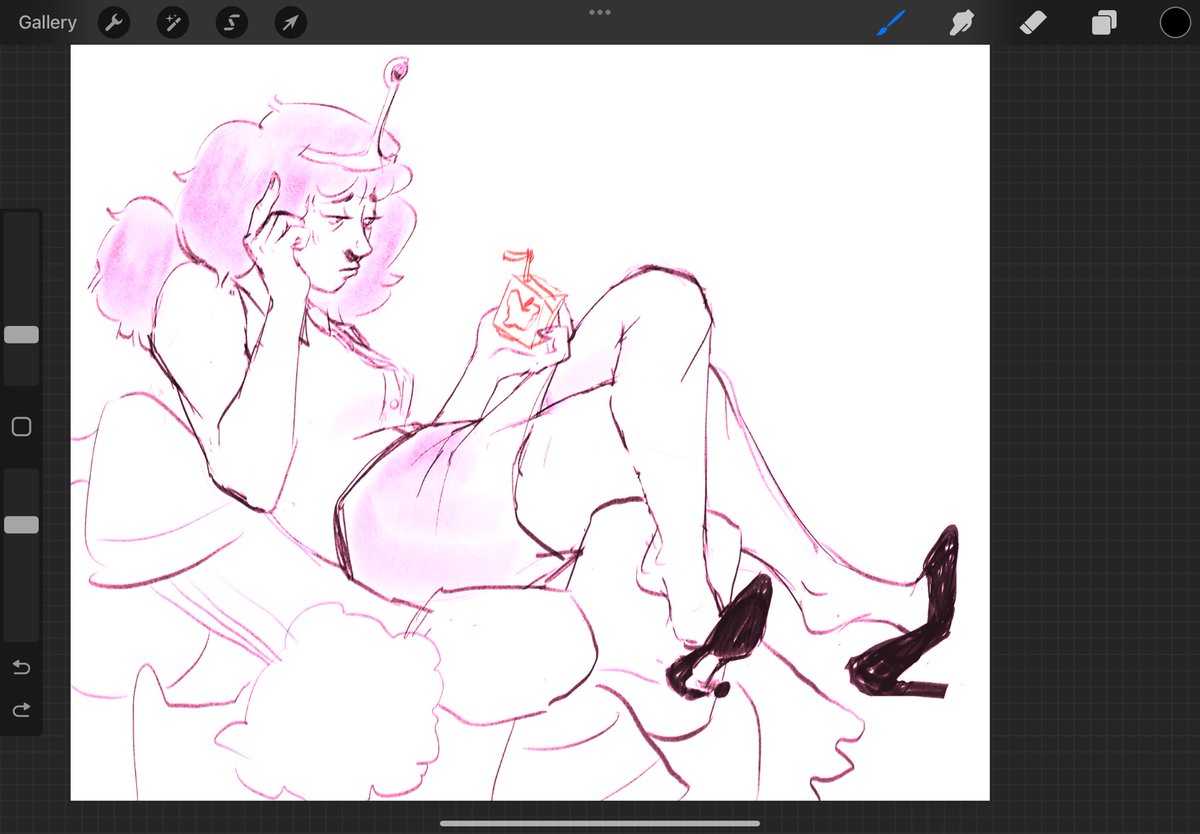Open the Actions wrench menu
The width and height of the screenshot is (1200, 834).
point(114,22)
